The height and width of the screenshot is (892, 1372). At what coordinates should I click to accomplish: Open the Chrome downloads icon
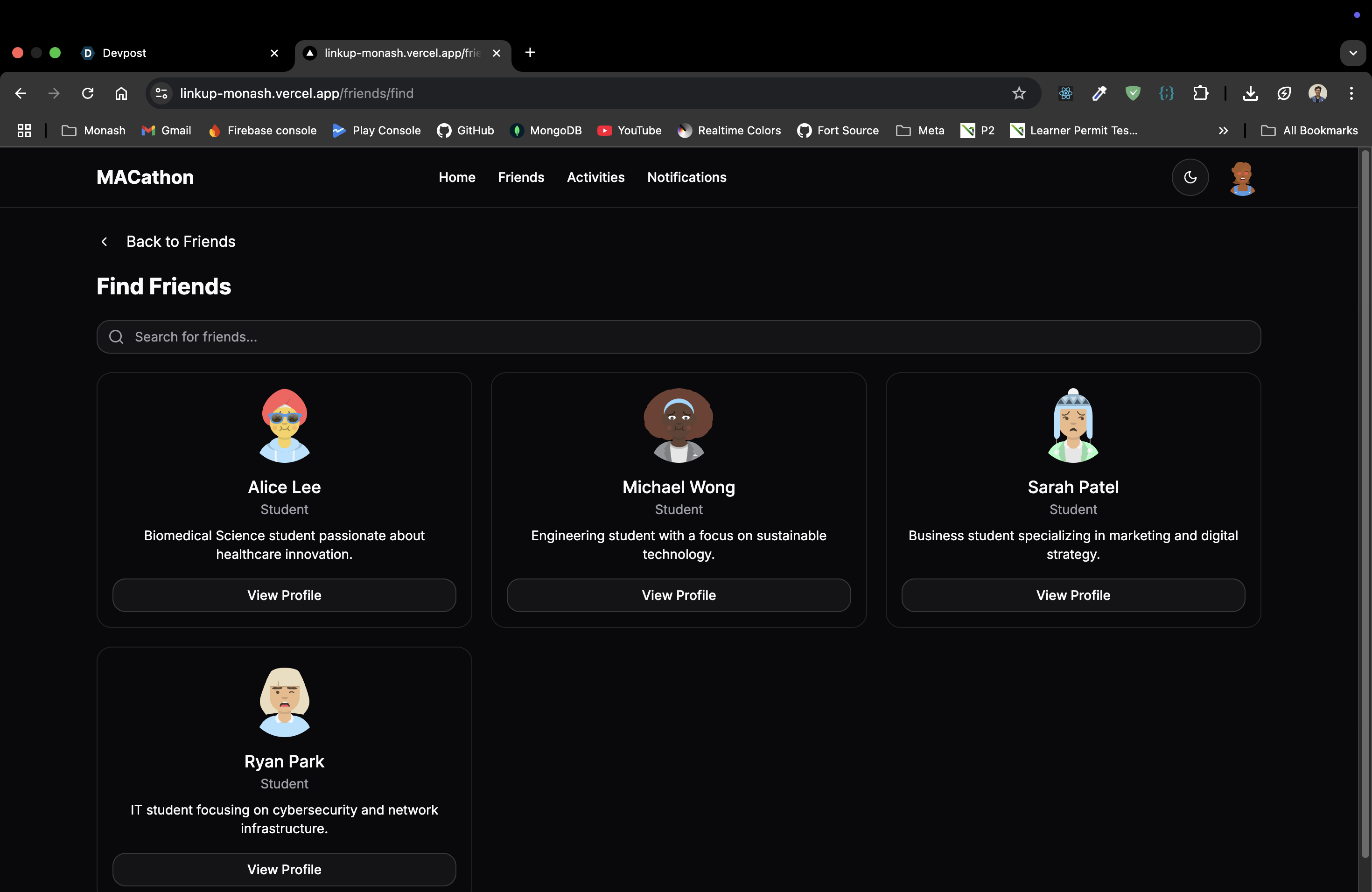point(1250,93)
